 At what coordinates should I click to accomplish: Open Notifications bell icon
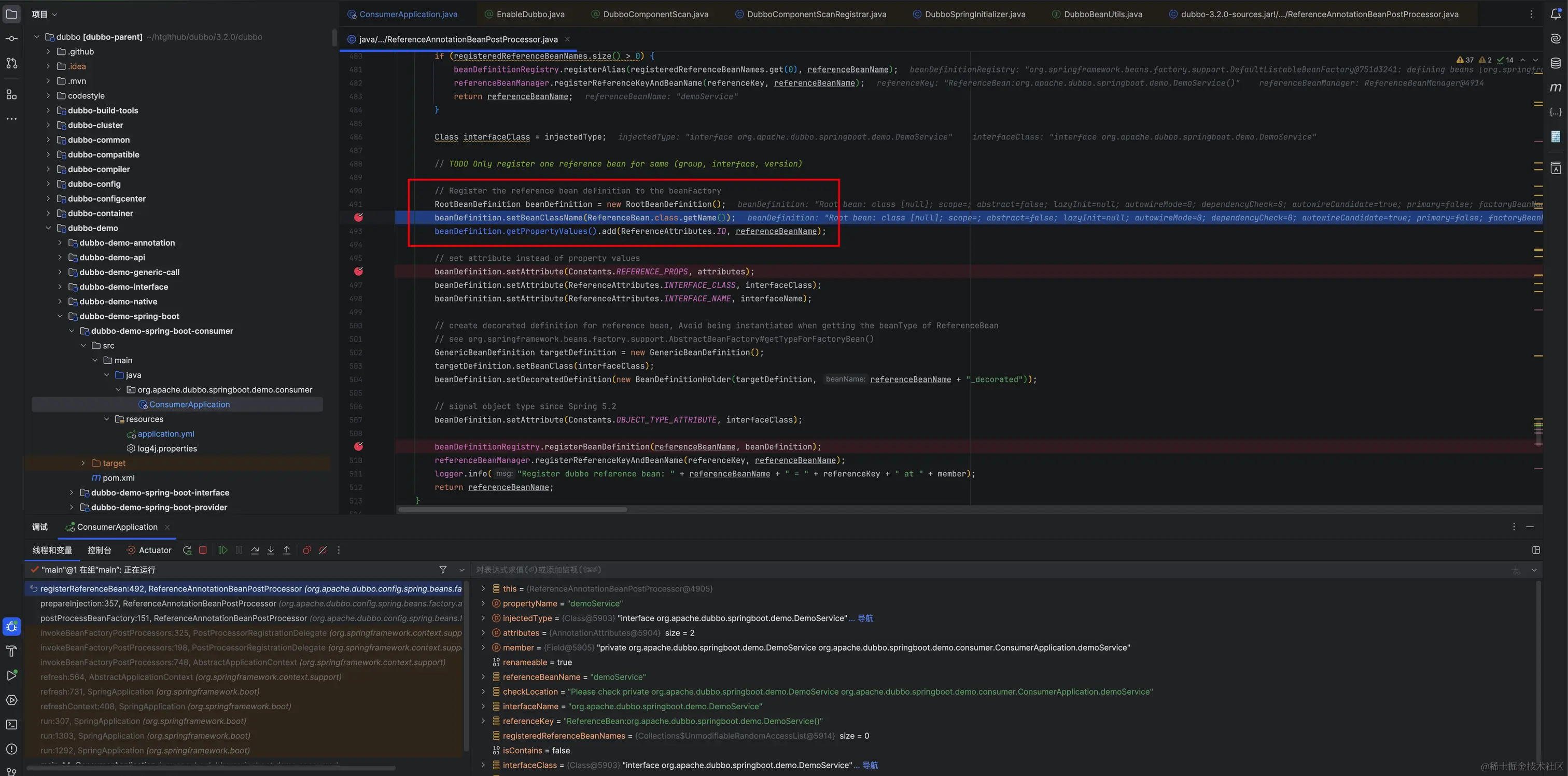[x=1555, y=14]
